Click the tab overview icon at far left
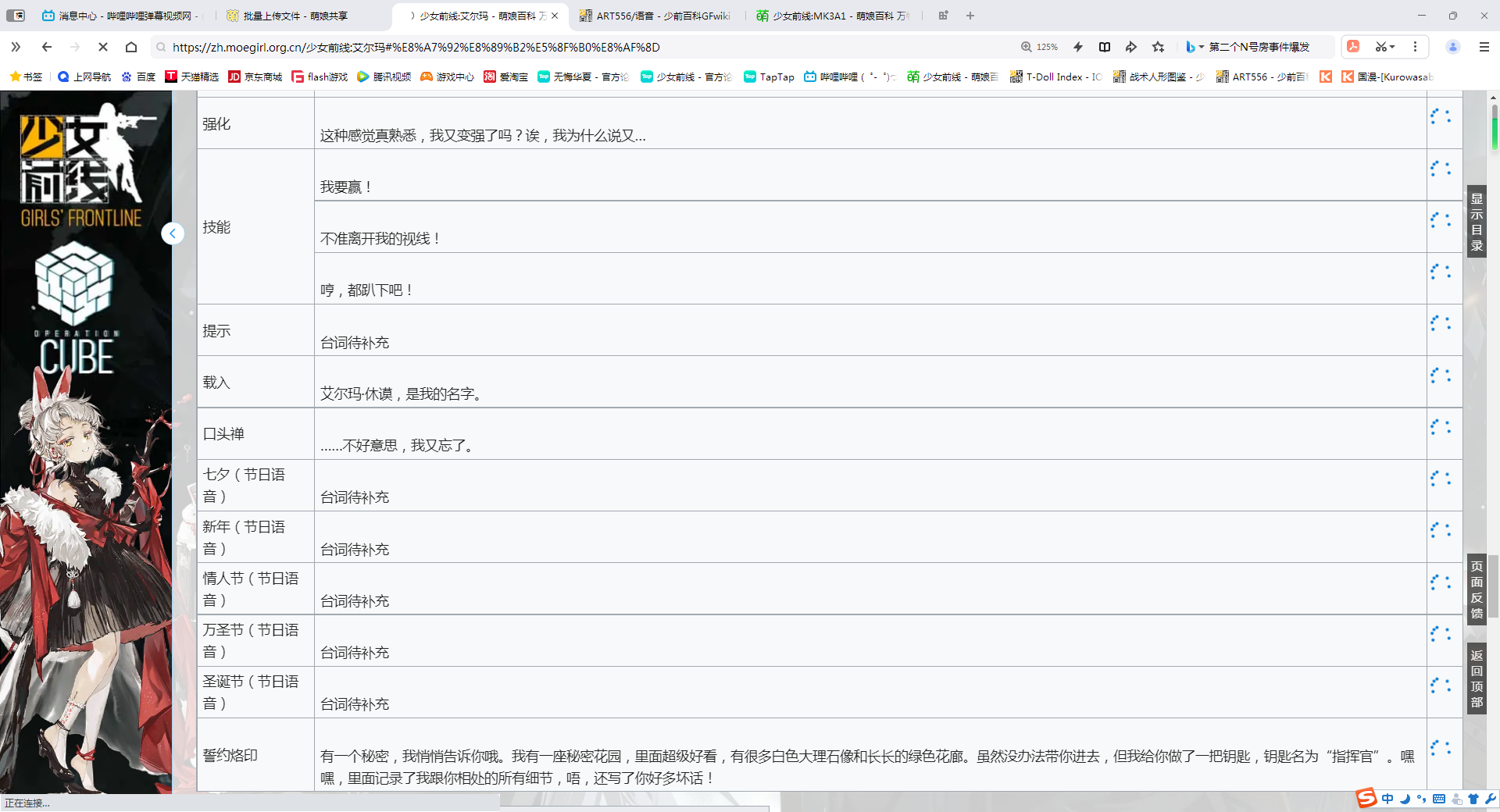The image size is (1500, 812). [16, 16]
